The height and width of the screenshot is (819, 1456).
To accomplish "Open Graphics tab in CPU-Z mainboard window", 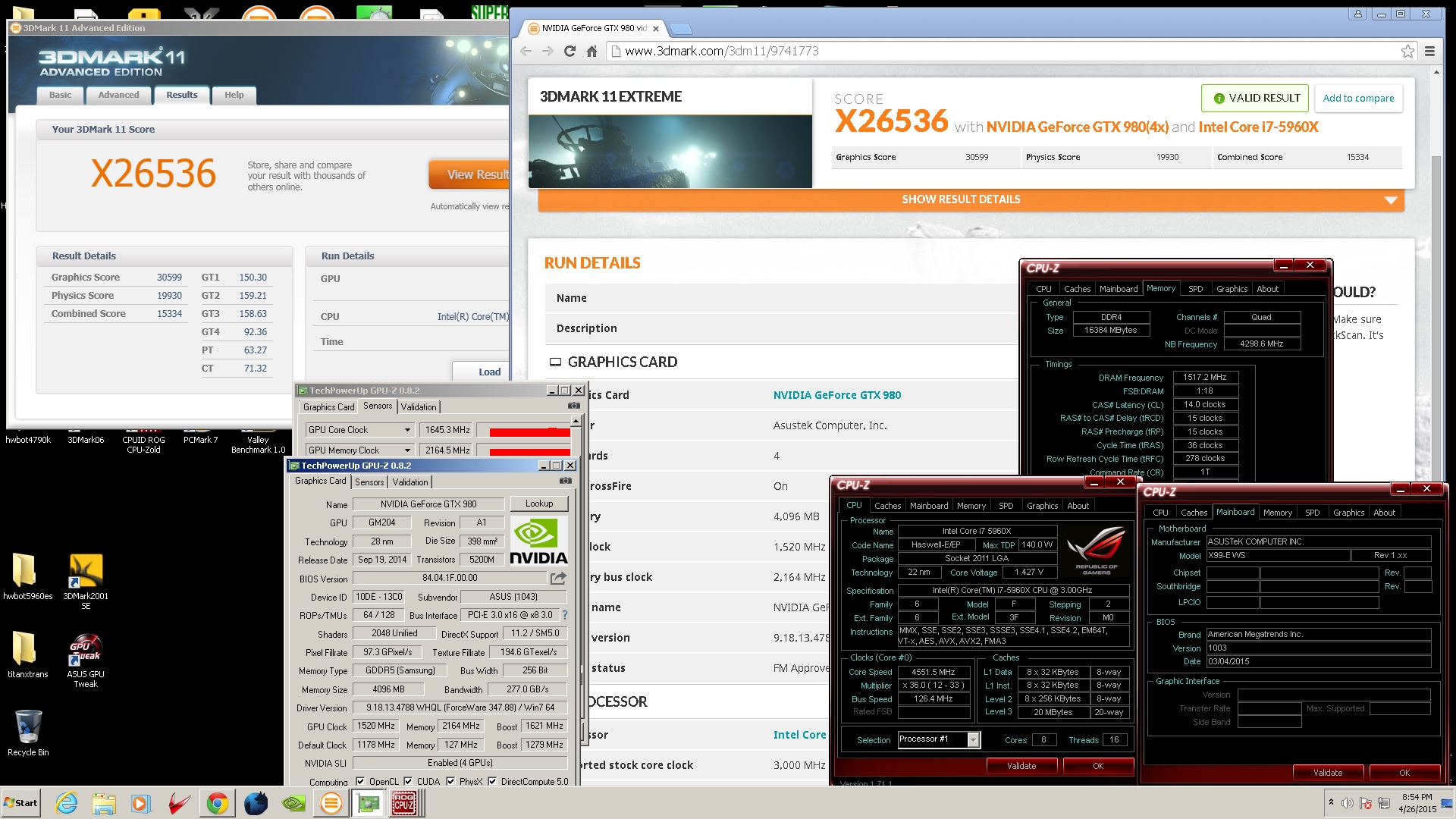I will click(x=1348, y=513).
